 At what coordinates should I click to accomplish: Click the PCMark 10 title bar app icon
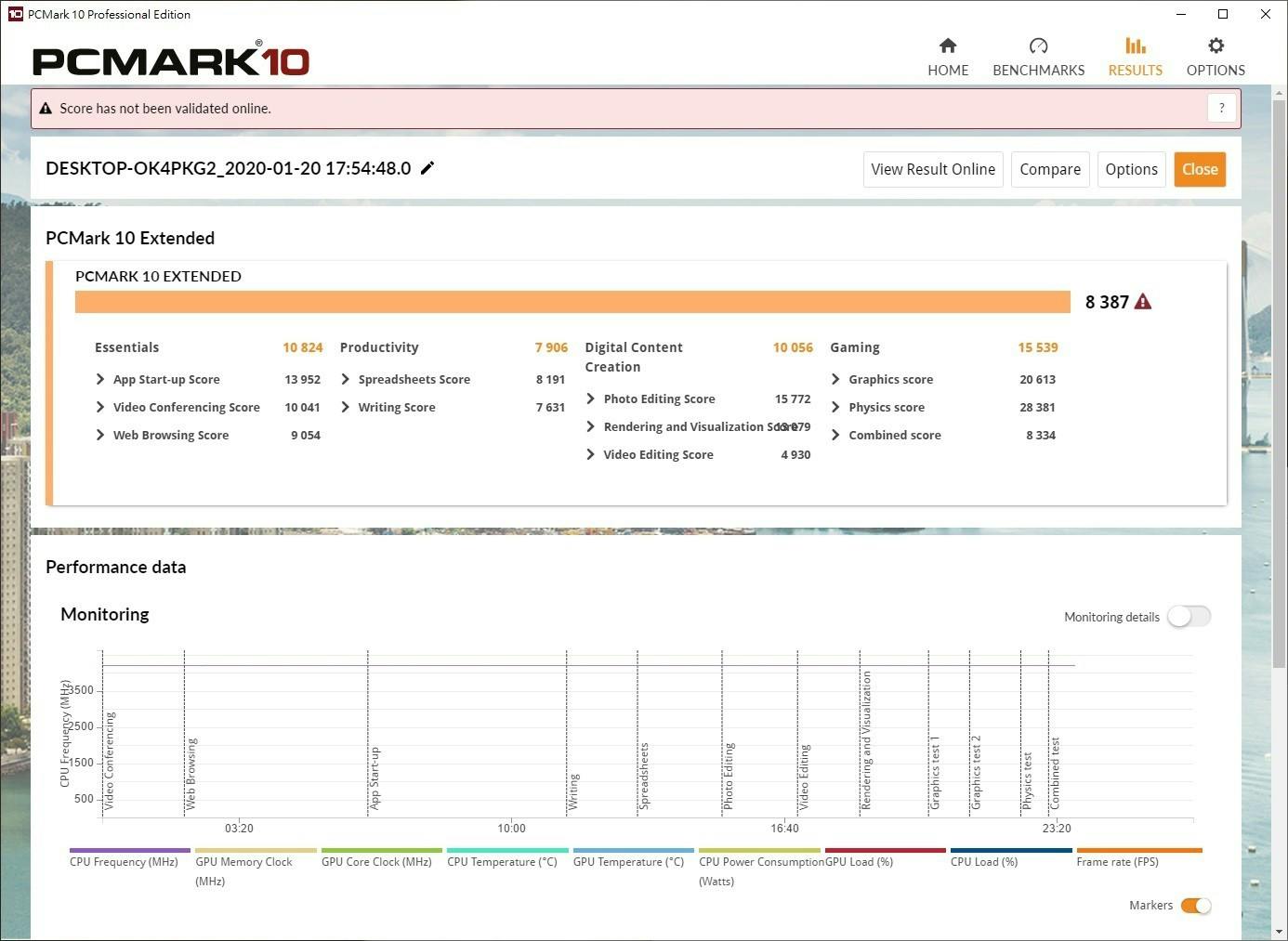(x=15, y=14)
